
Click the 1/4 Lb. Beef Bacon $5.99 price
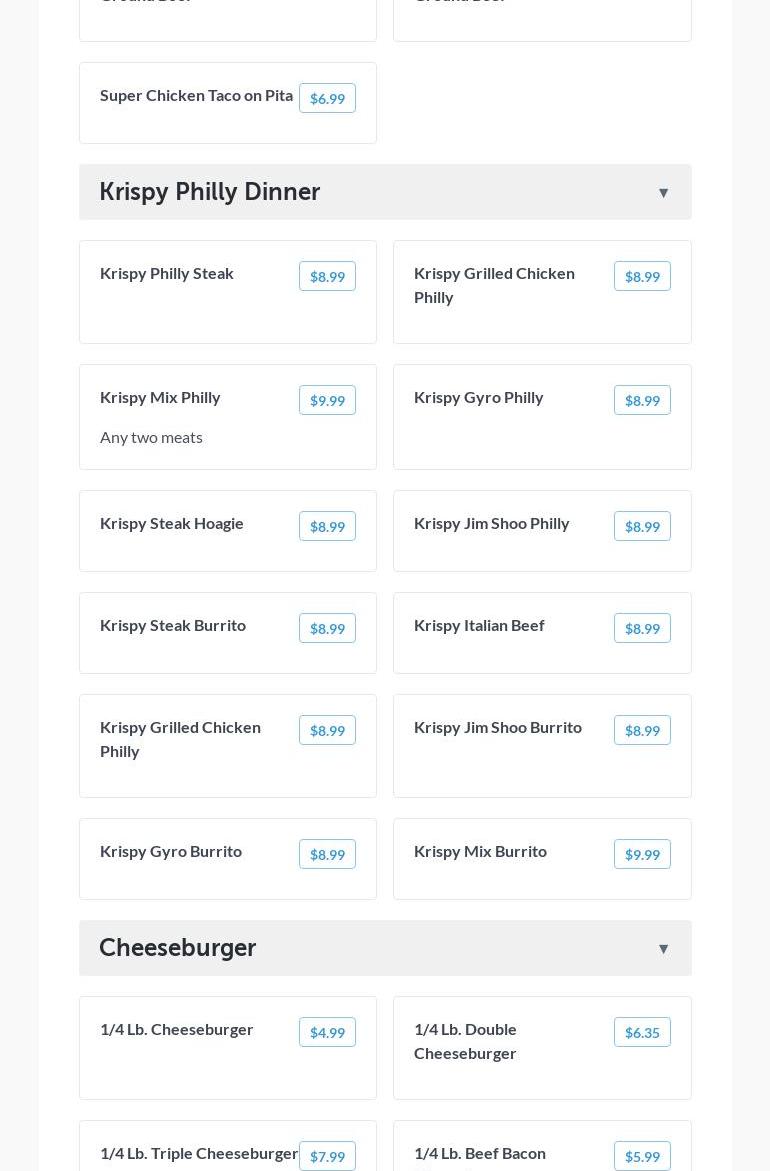642,1157
